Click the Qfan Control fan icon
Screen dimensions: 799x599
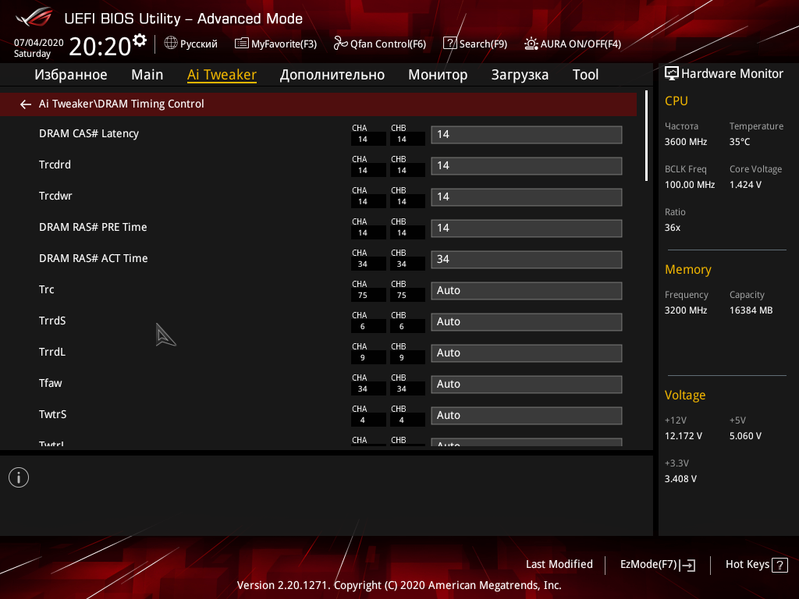[x=340, y=43]
